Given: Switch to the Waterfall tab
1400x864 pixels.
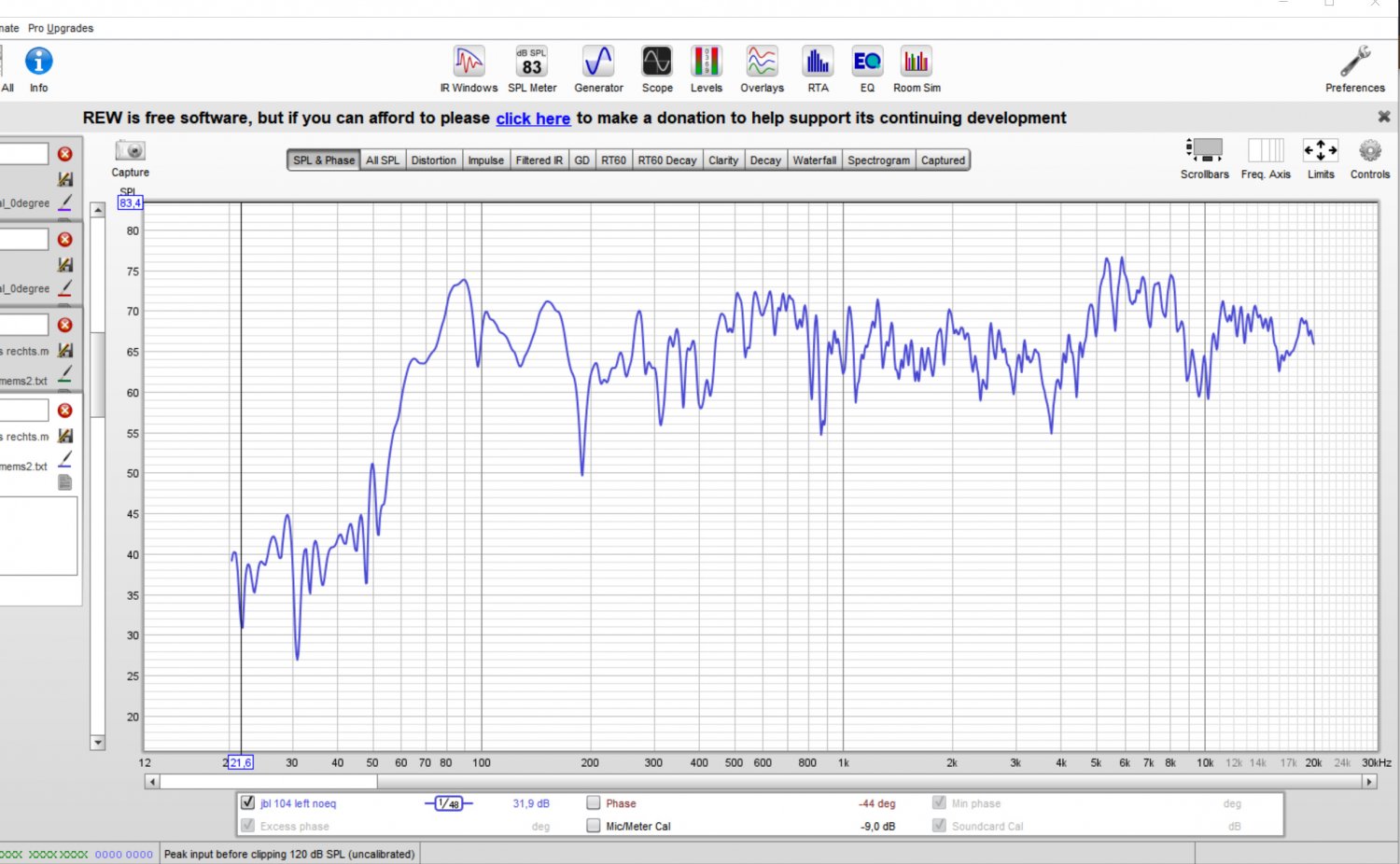Looking at the screenshot, I should (x=815, y=160).
